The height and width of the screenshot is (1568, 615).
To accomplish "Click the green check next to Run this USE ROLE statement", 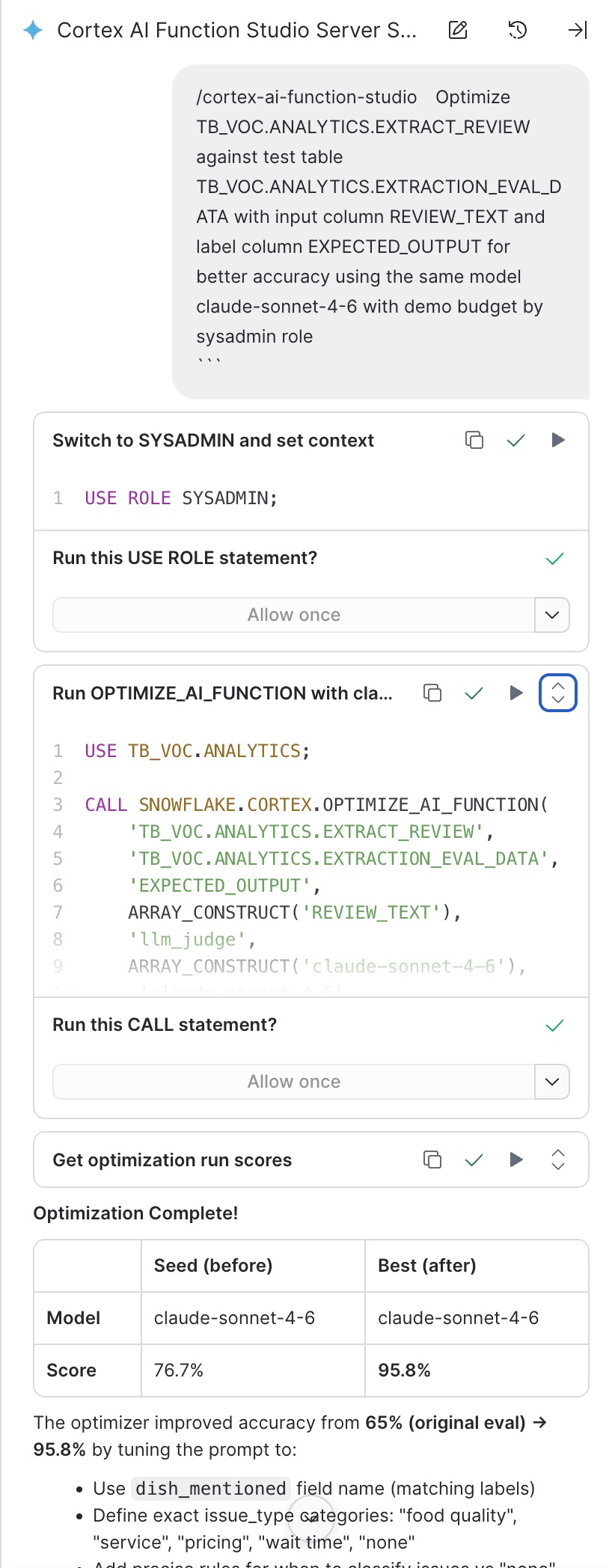I will [554, 558].
